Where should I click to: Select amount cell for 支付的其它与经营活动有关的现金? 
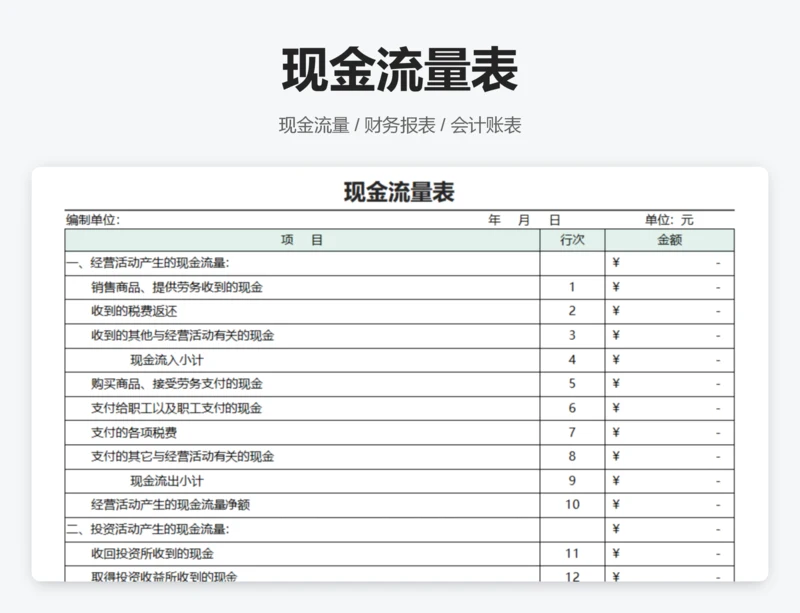click(x=670, y=456)
